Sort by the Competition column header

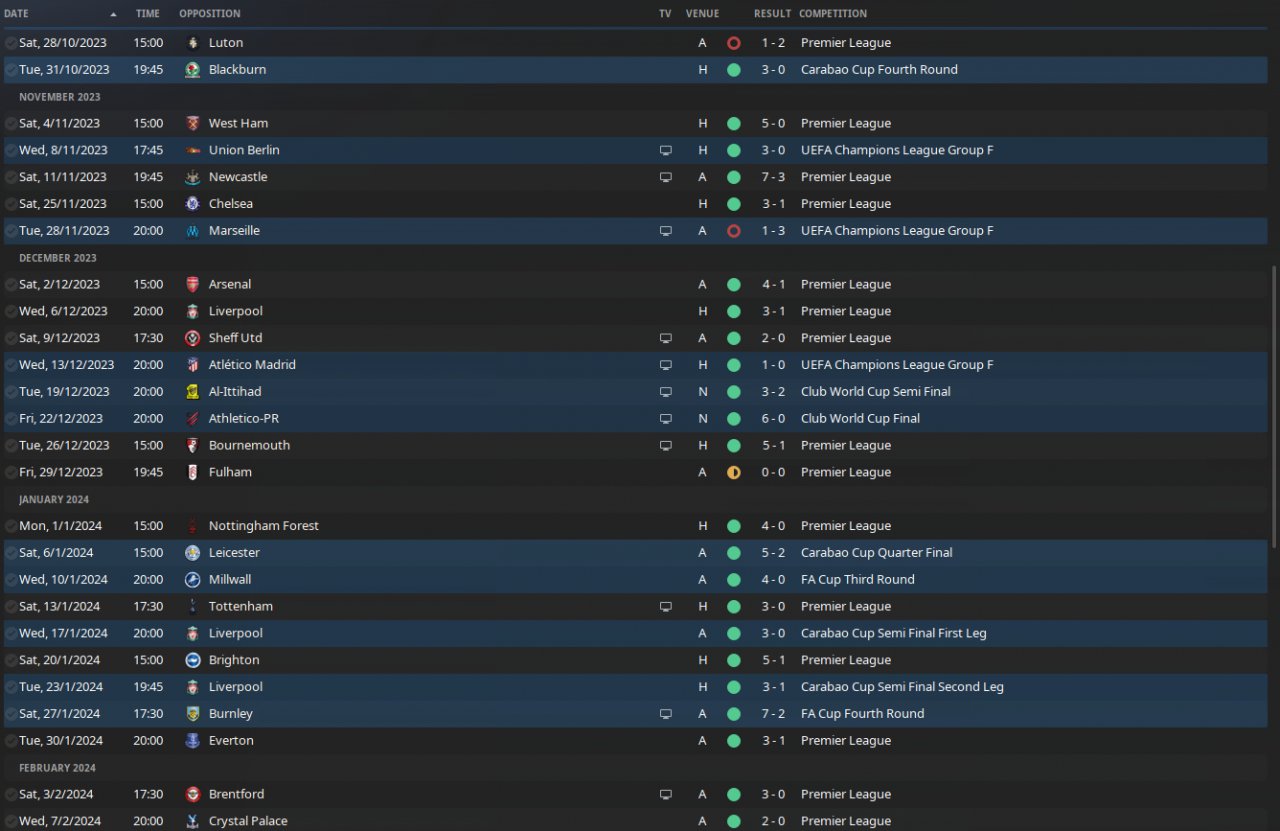click(x=832, y=14)
